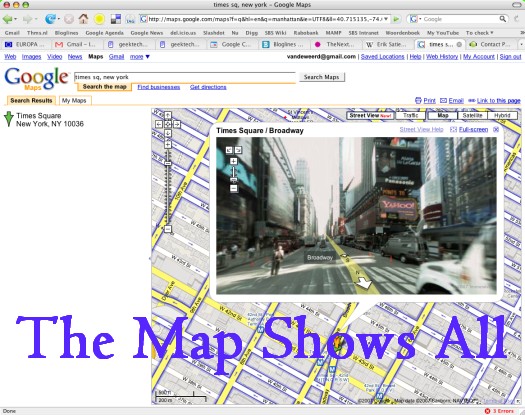Click the Images link in Google navigation
The width and height of the screenshot is (525, 415).
coord(31,57)
